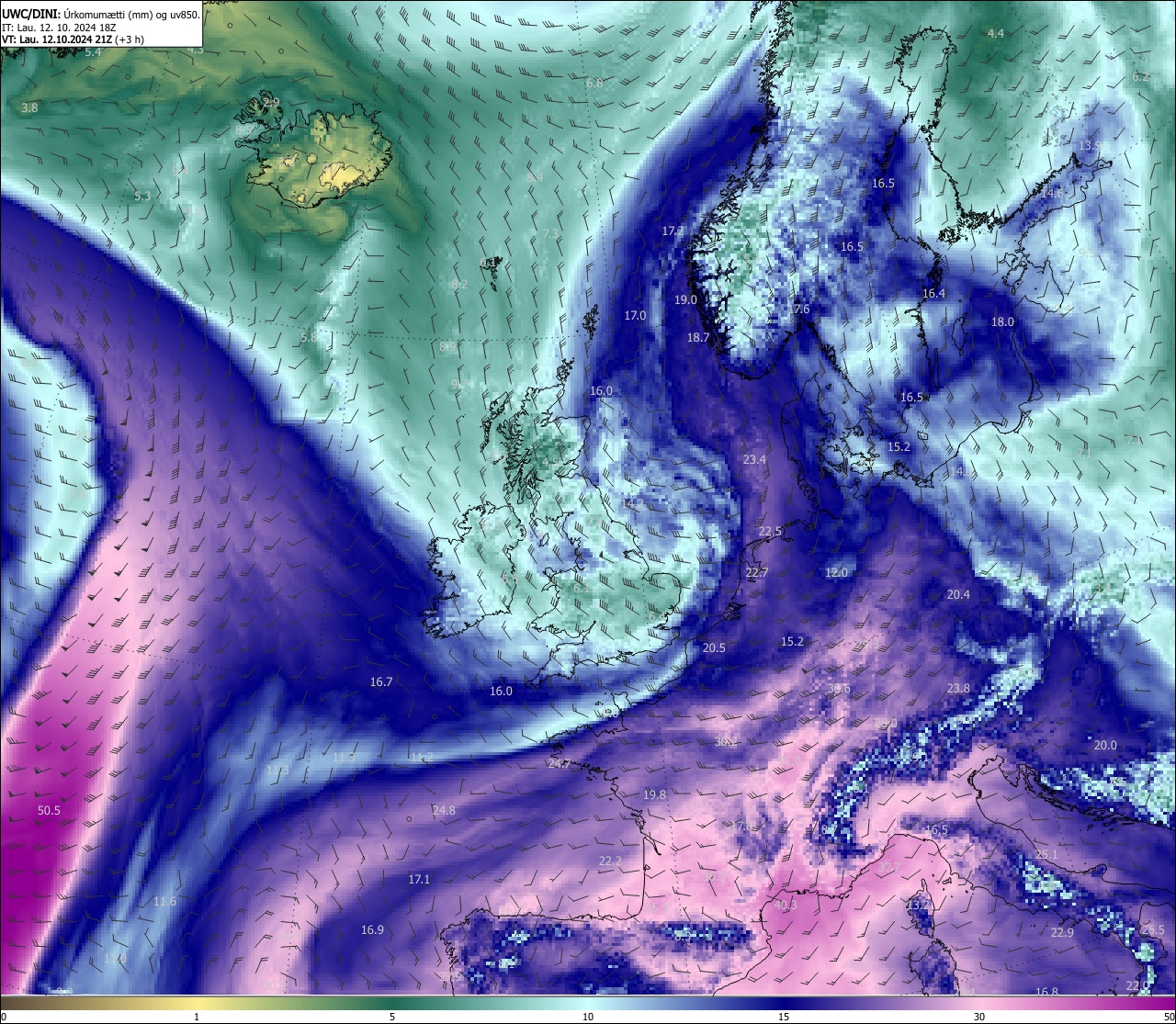Click the 17.0 value label
The image size is (1176, 1024).
635,315
